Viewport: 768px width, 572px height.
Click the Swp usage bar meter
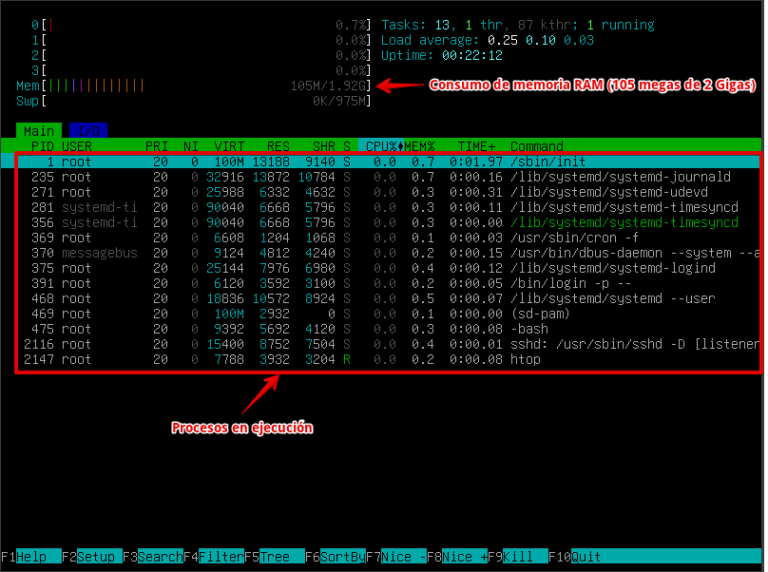coord(193,101)
